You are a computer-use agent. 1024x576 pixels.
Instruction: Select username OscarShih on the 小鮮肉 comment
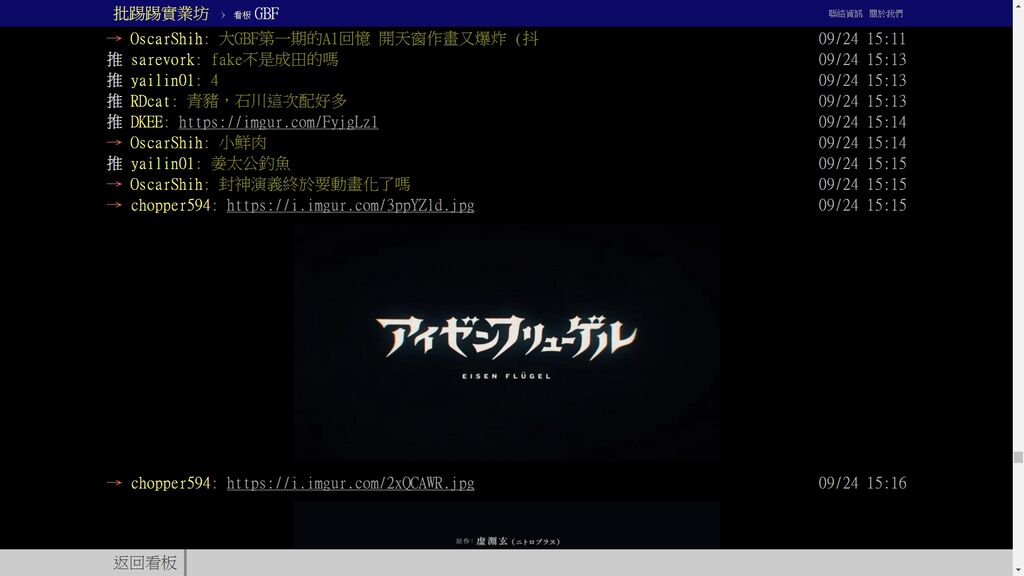(166, 143)
